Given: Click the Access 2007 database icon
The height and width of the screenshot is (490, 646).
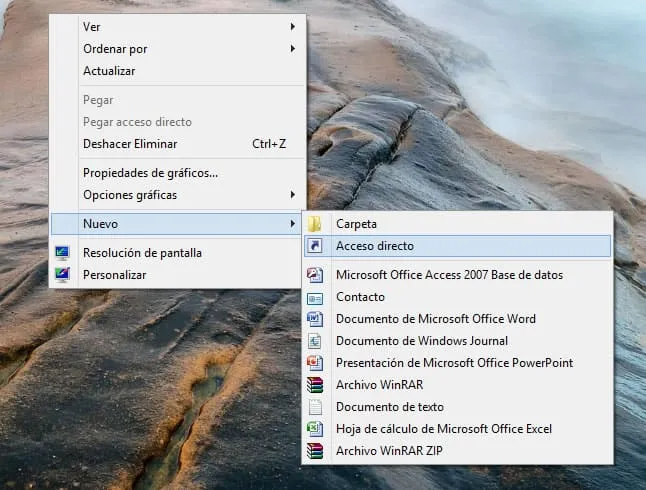Looking at the screenshot, I should [315, 275].
